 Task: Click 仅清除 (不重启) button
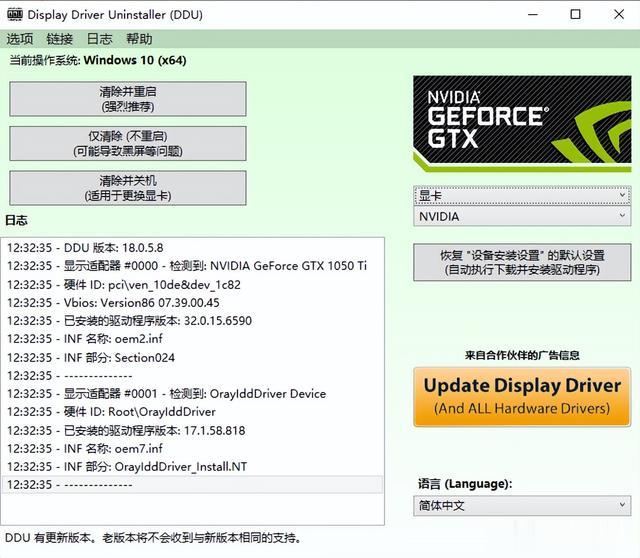(x=128, y=143)
